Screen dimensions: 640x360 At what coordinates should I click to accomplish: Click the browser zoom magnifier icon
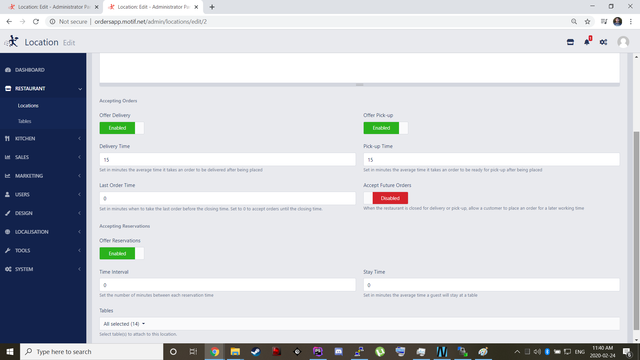(x=574, y=22)
